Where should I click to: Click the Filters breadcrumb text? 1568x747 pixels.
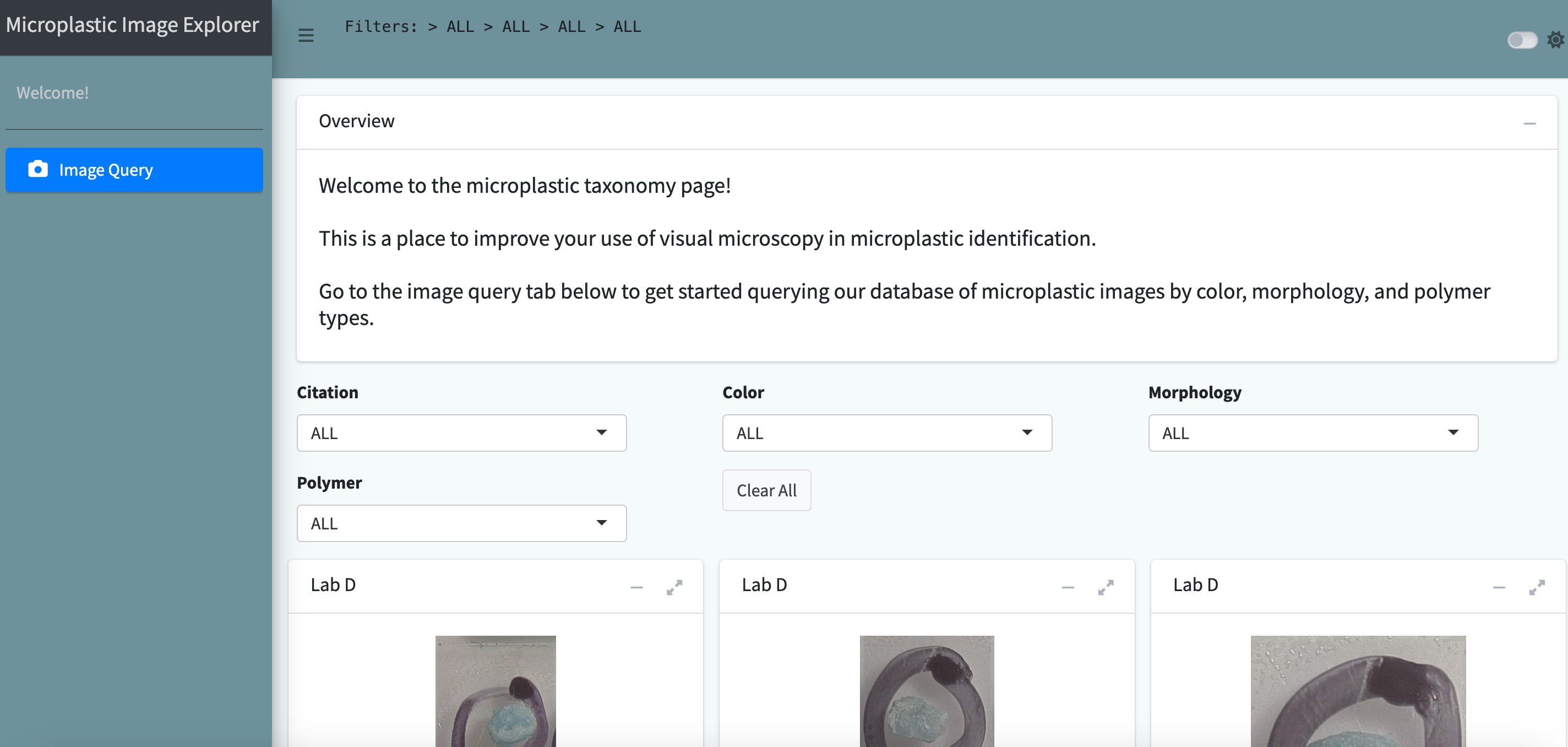493,27
